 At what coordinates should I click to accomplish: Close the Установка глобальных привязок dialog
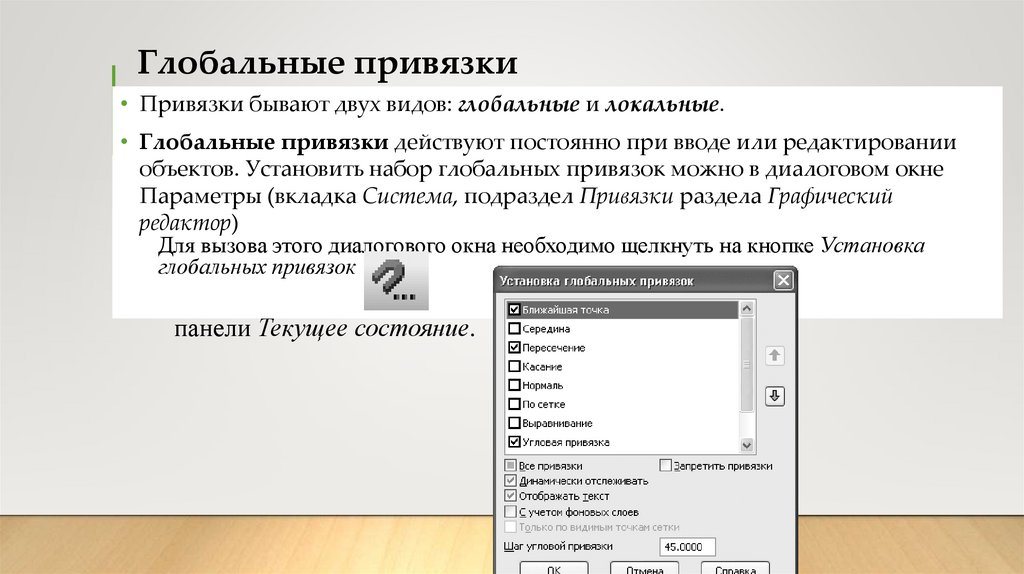pyautogui.click(x=783, y=281)
